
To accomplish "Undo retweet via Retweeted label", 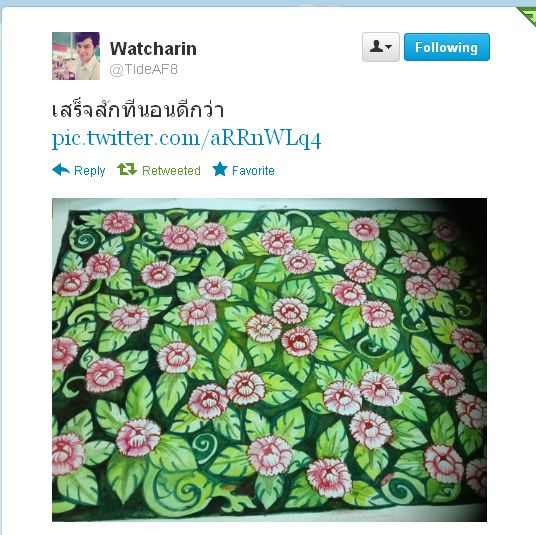I will pyautogui.click(x=171, y=170).
